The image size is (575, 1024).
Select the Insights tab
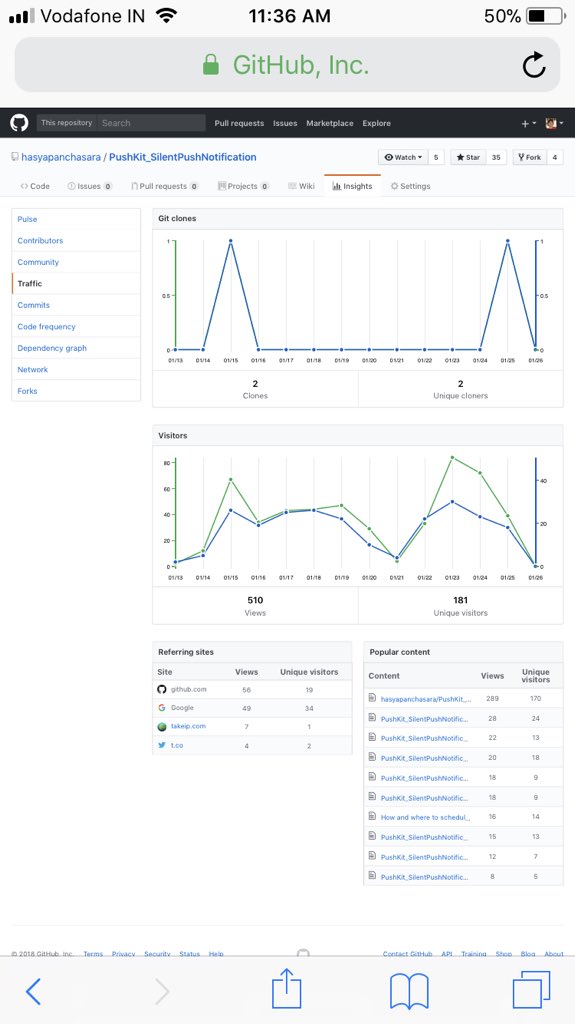[352, 186]
